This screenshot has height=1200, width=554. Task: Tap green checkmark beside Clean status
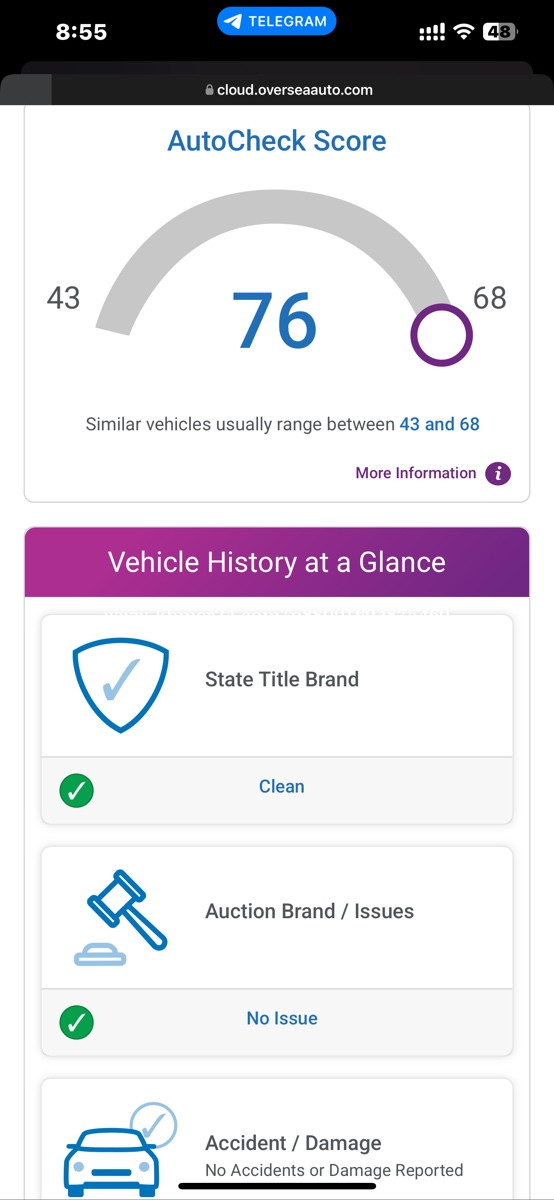pos(77,791)
